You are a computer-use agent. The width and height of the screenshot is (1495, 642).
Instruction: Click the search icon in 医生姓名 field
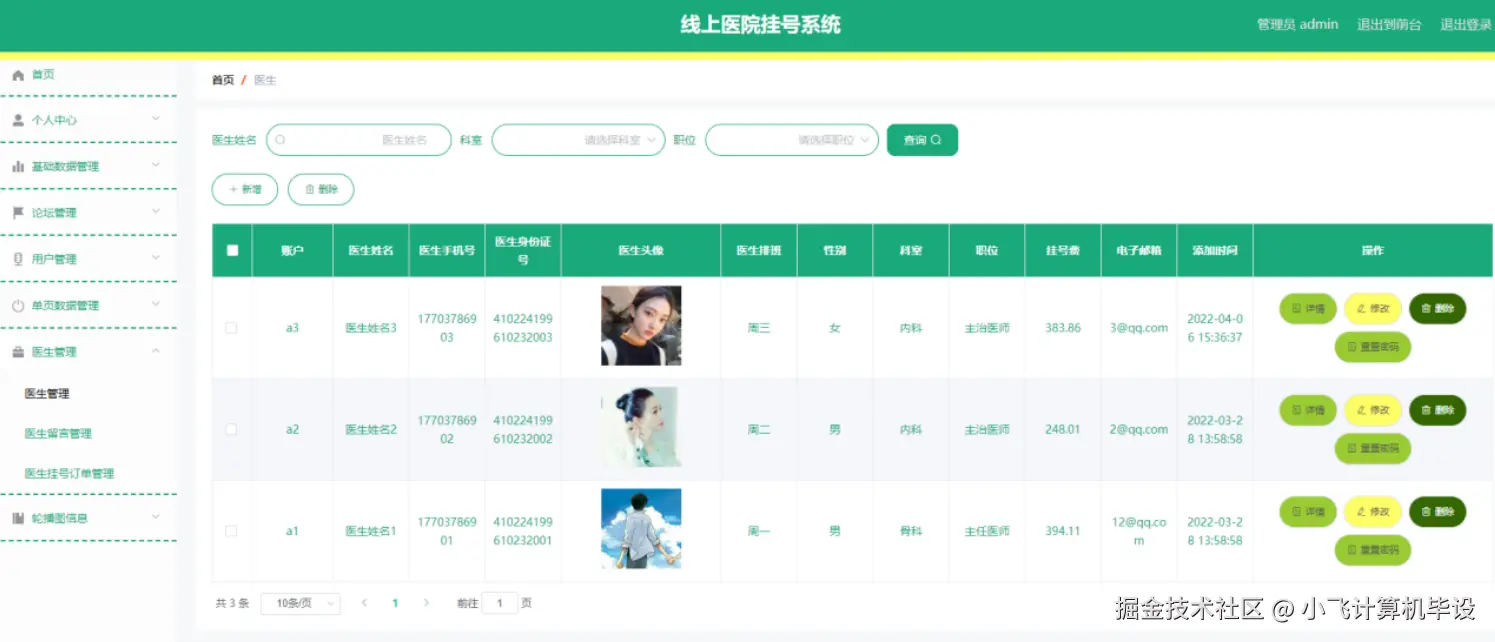tap(280, 140)
